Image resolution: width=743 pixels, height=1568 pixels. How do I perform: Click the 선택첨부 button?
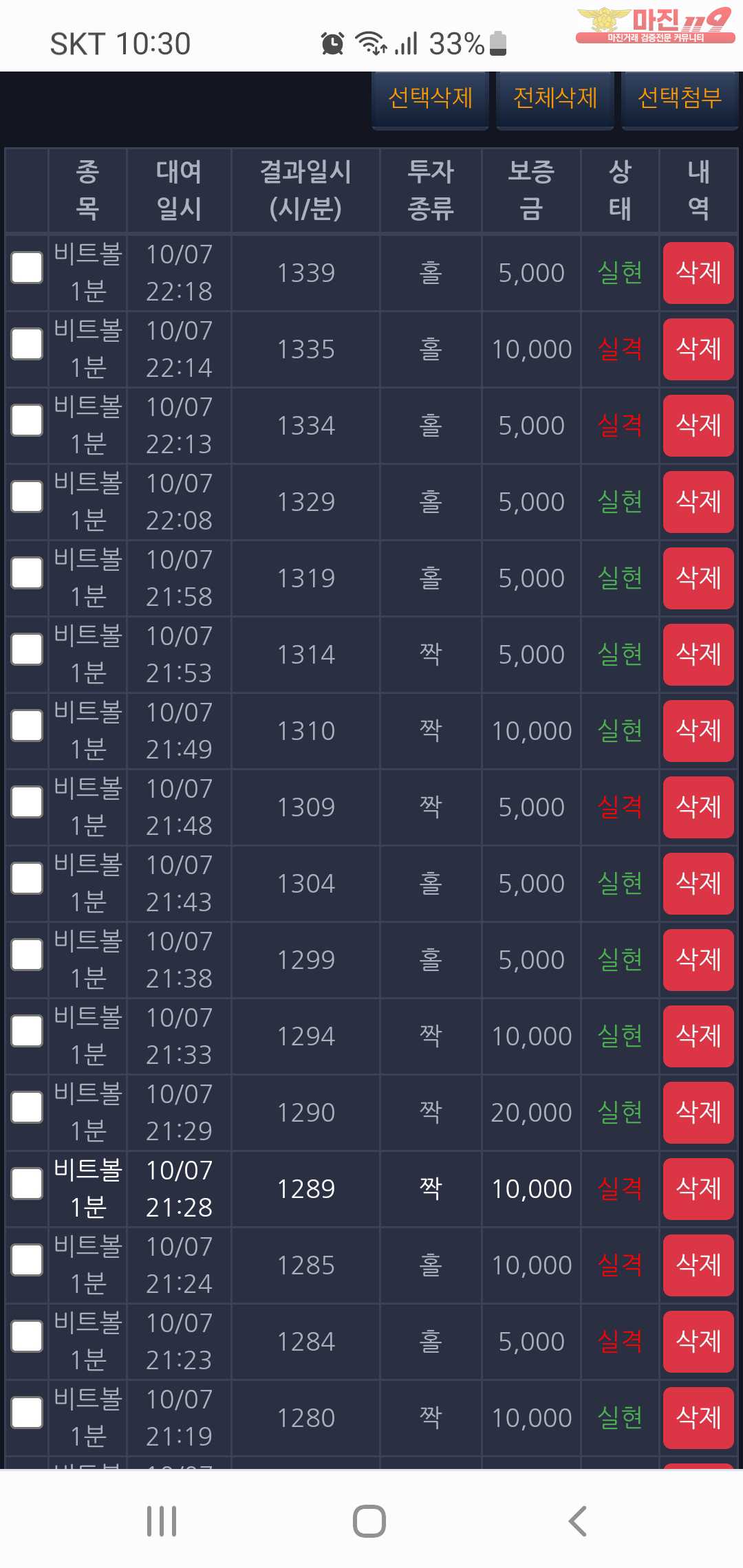tap(680, 98)
